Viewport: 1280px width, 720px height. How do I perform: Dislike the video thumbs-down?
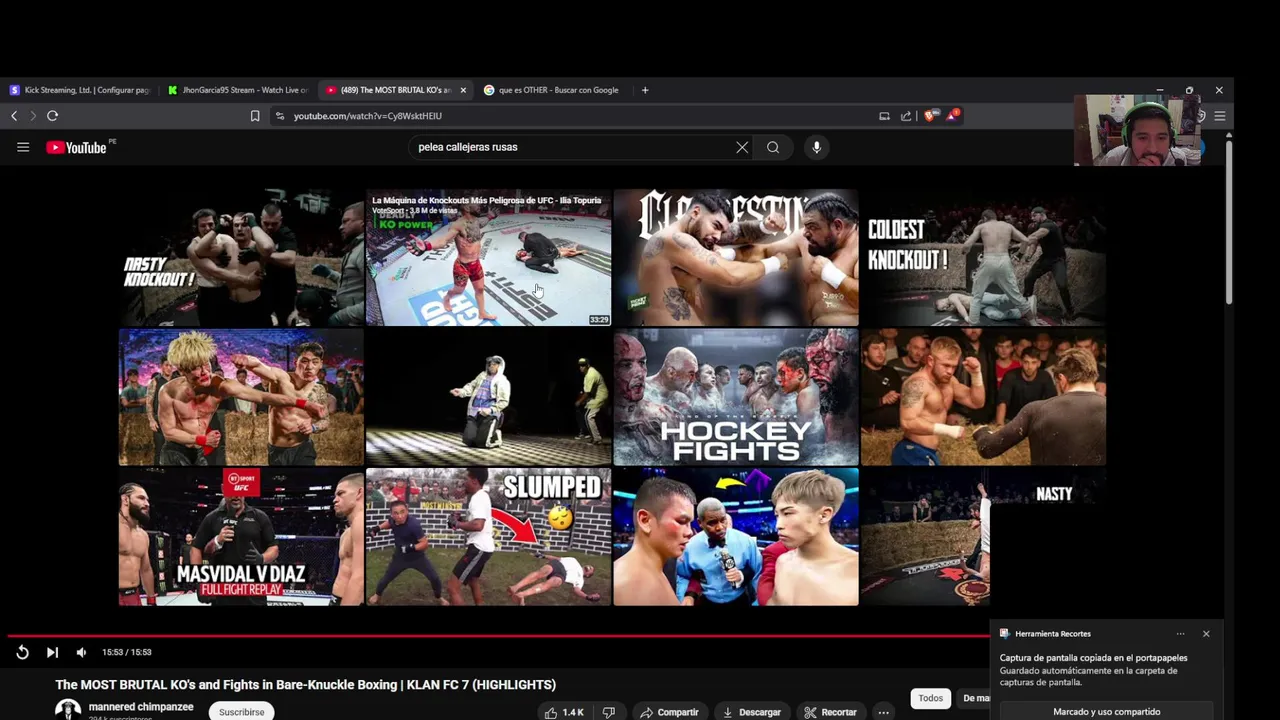609,712
